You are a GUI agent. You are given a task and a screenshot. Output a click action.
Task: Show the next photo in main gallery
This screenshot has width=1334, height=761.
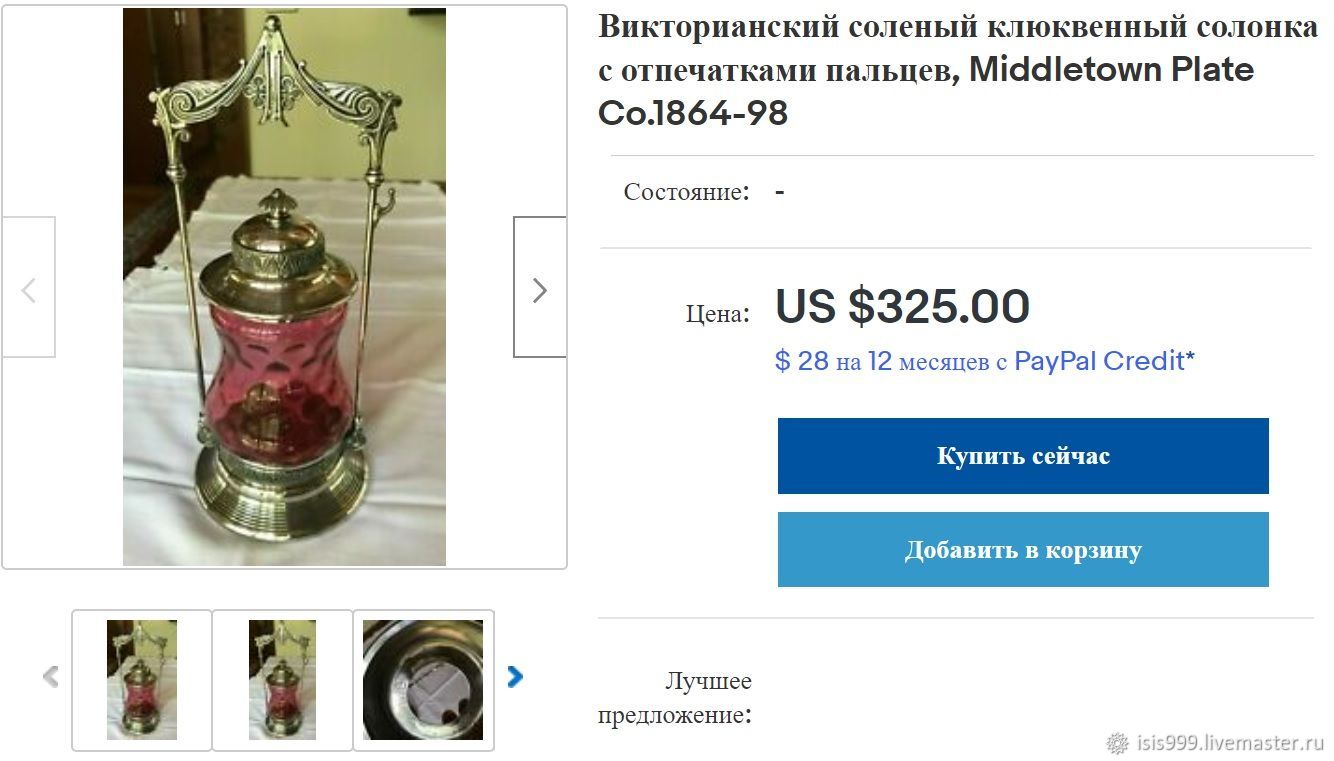539,289
